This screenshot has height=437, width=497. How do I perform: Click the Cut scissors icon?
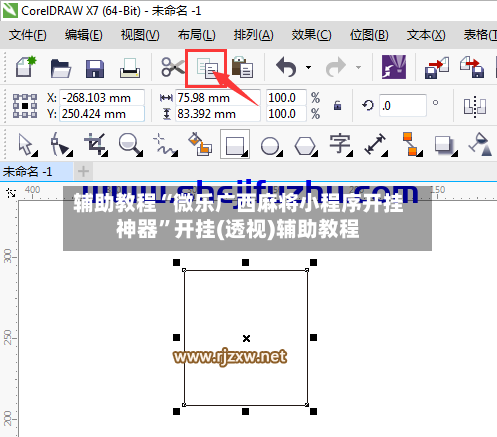172,67
